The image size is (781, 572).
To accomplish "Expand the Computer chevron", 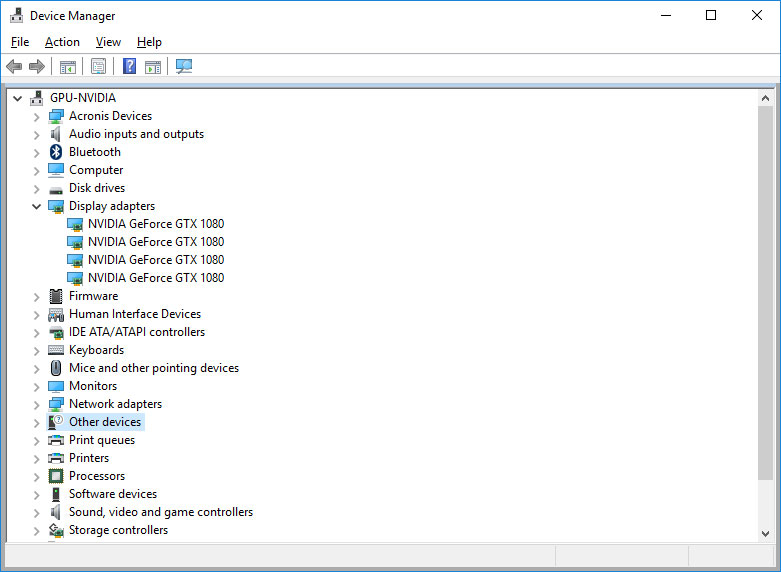I will click(36, 170).
